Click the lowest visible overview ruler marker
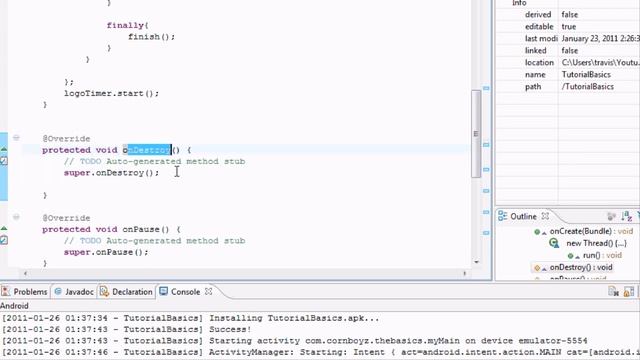640x360 pixels. point(486,233)
